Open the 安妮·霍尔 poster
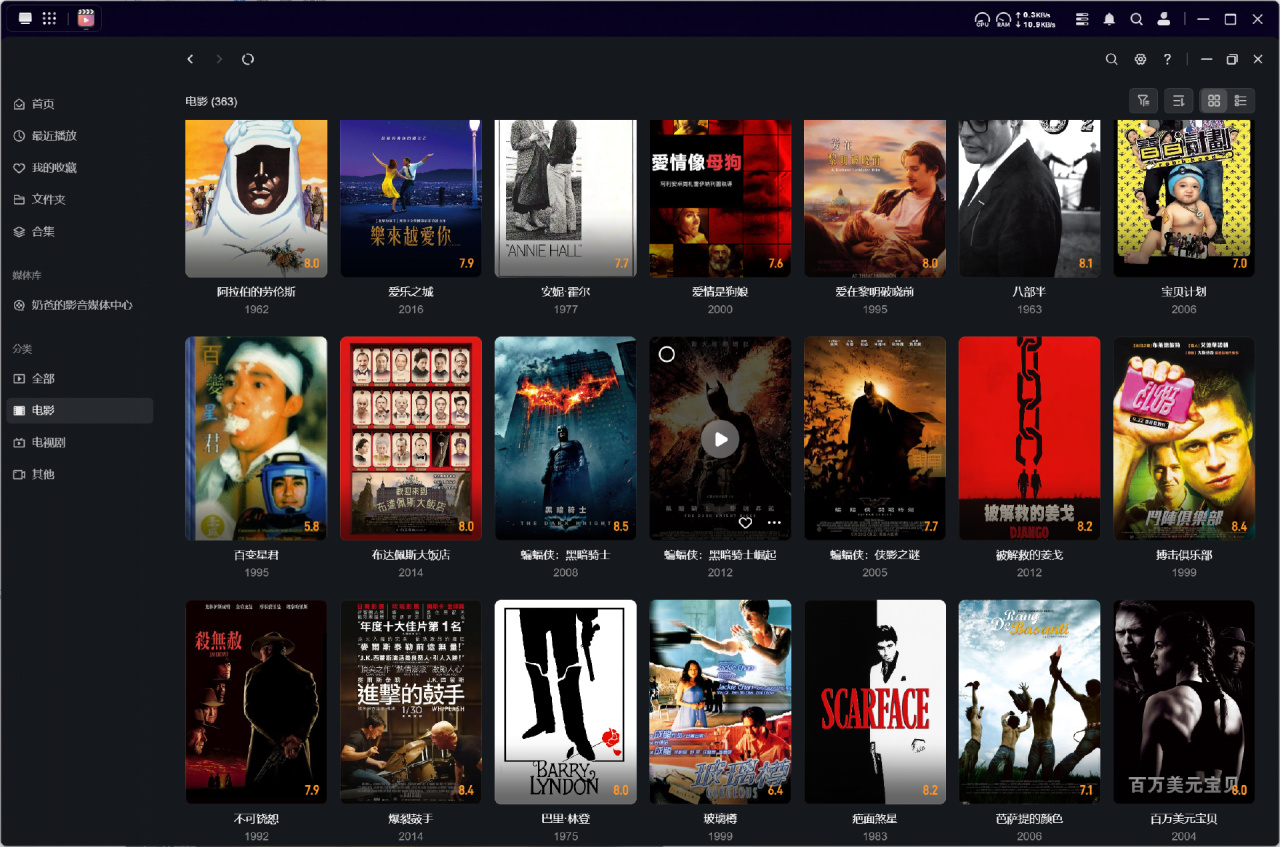 pos(566,198)
